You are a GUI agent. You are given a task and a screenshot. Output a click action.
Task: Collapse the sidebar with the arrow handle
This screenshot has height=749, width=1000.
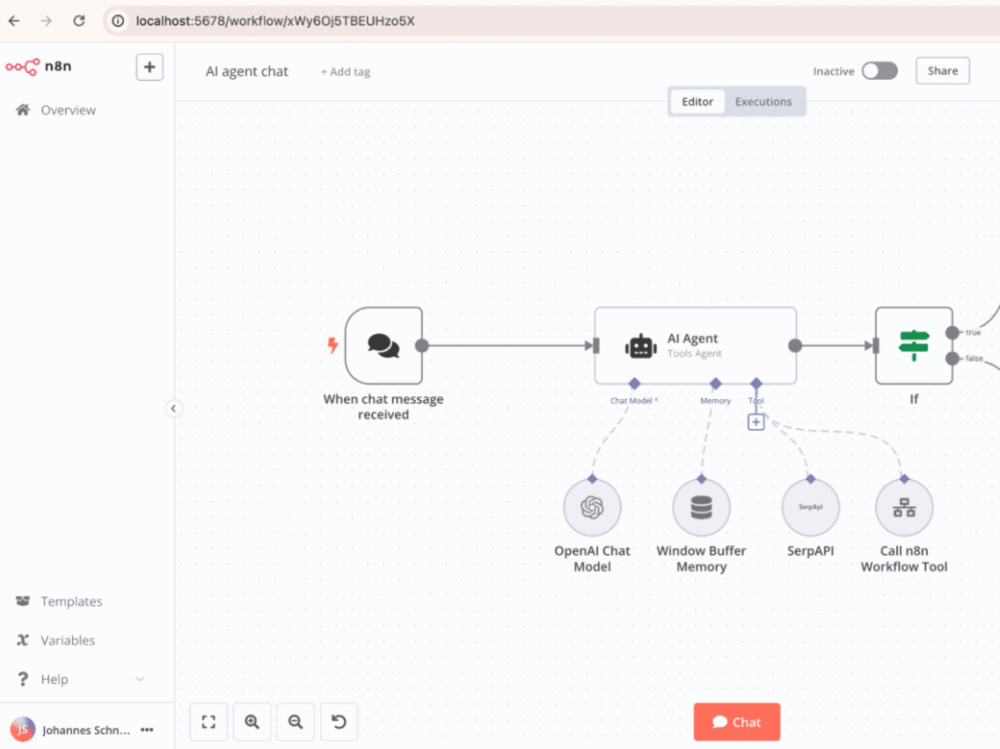tap(173, 408)
